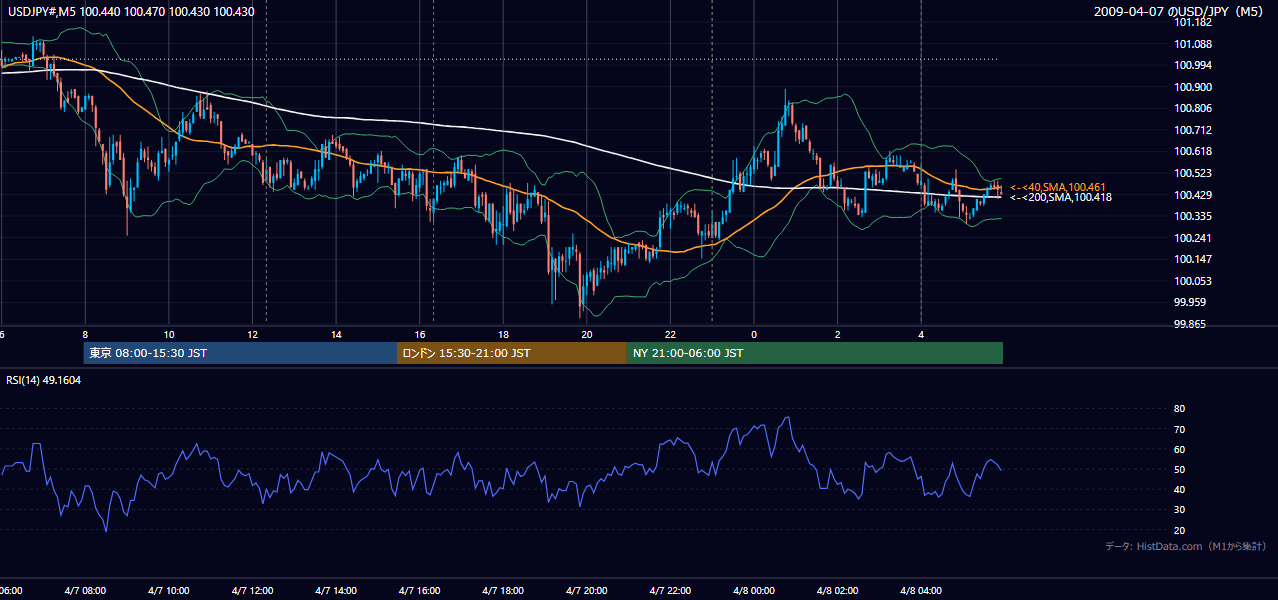
Task: Click the 99.865 price axis label
Action: [x=1190, y=324]
